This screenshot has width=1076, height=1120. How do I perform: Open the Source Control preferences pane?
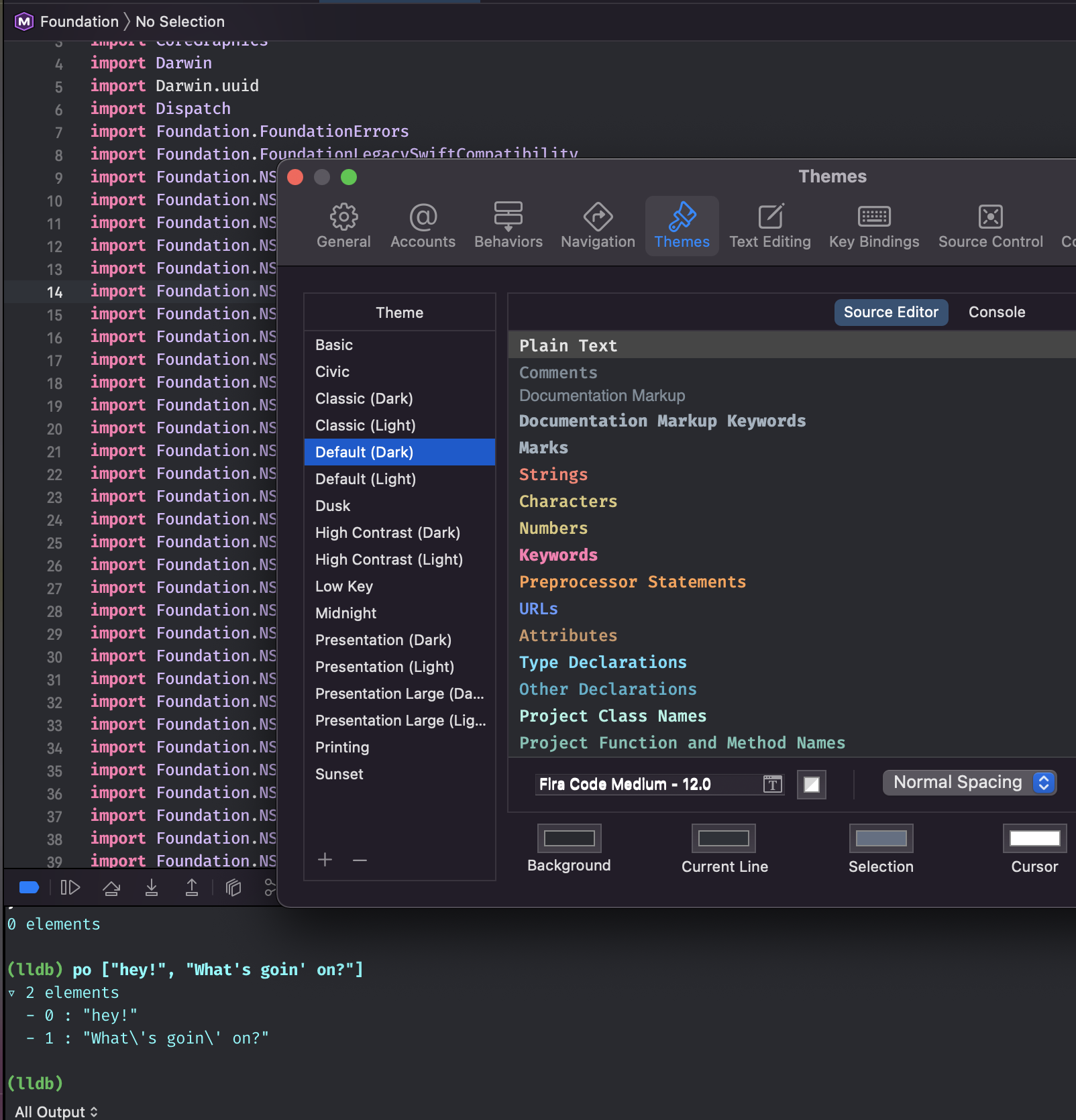coord(990,226)
